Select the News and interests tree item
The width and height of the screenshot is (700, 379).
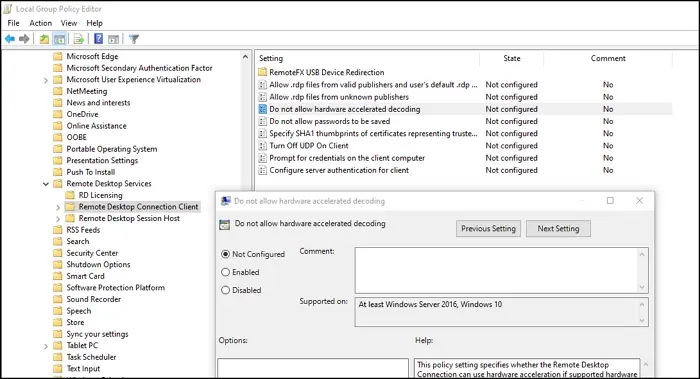click(x=98, y=103)
